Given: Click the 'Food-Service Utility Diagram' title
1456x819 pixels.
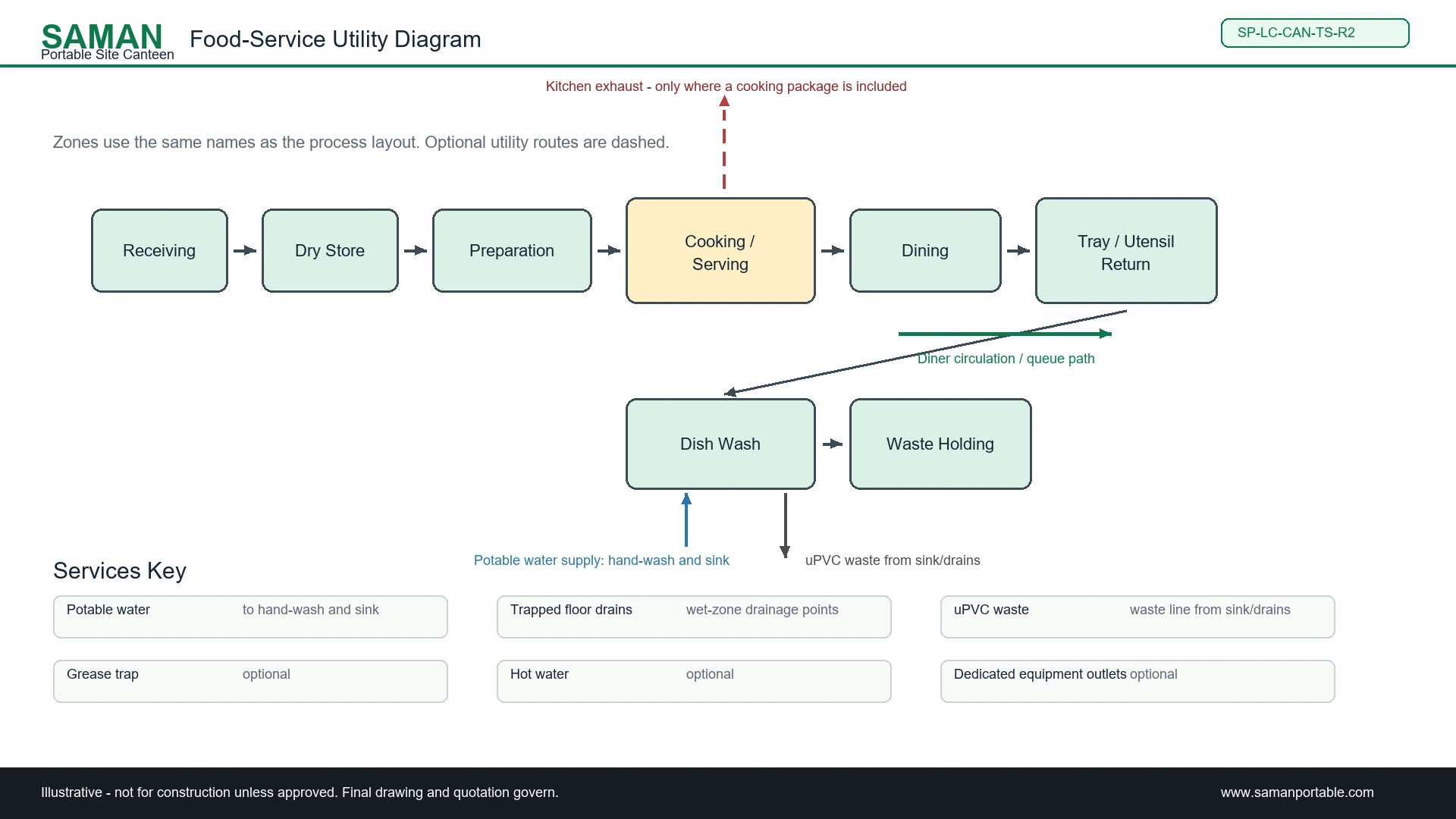Looking at the screenshot, I should (x=335, y=39).
